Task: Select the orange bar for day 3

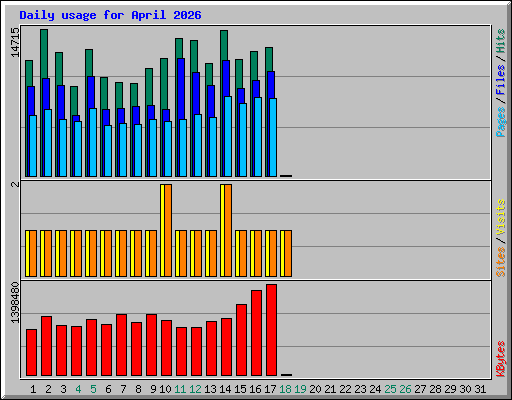Action: (x=63, y=253)
